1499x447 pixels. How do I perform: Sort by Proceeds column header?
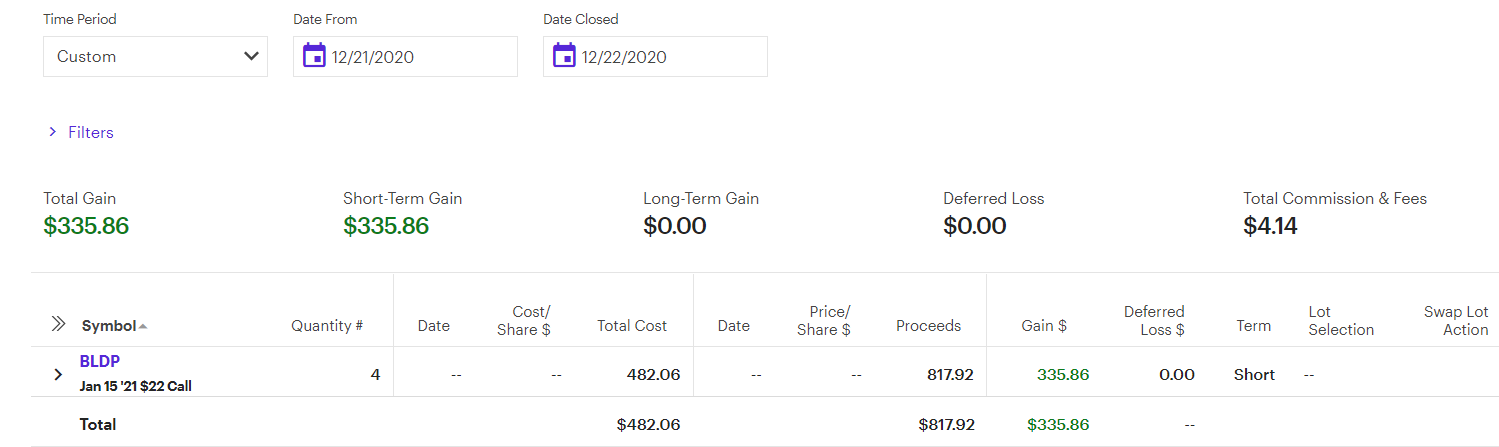coord(928,326)
